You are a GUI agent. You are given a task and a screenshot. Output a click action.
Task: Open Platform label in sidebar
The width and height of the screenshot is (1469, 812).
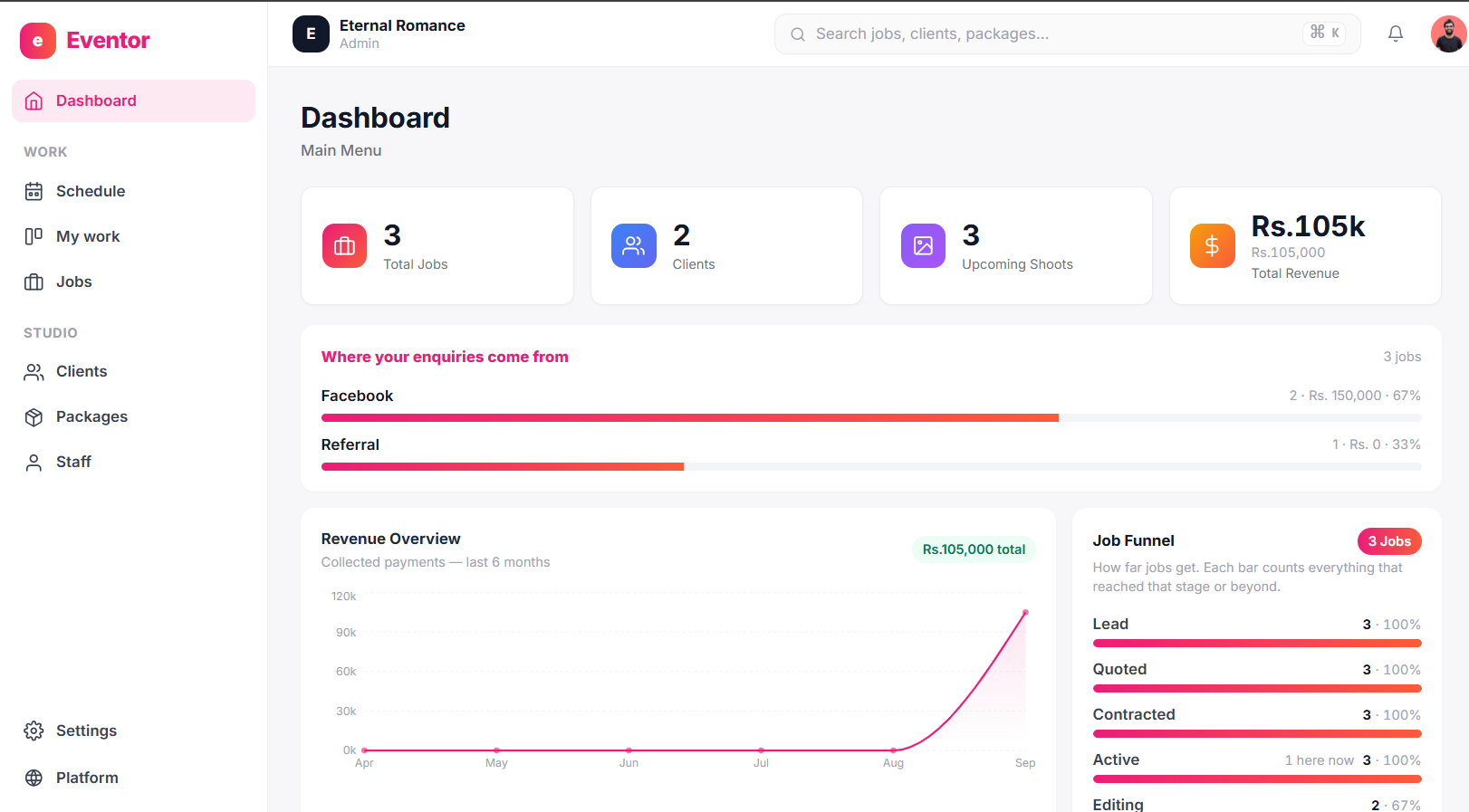click(x=87, y=778)
